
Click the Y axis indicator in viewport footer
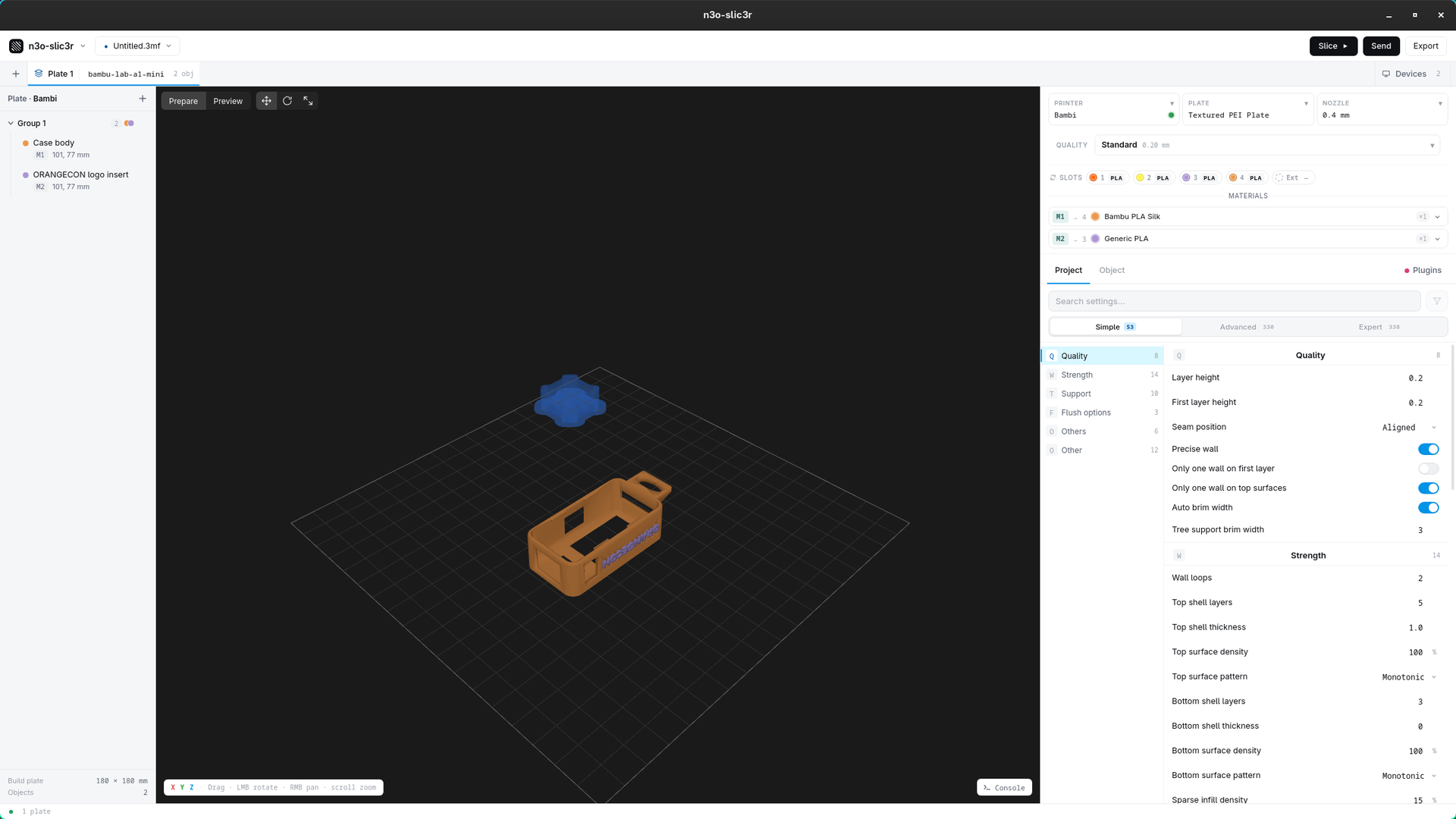182,788
